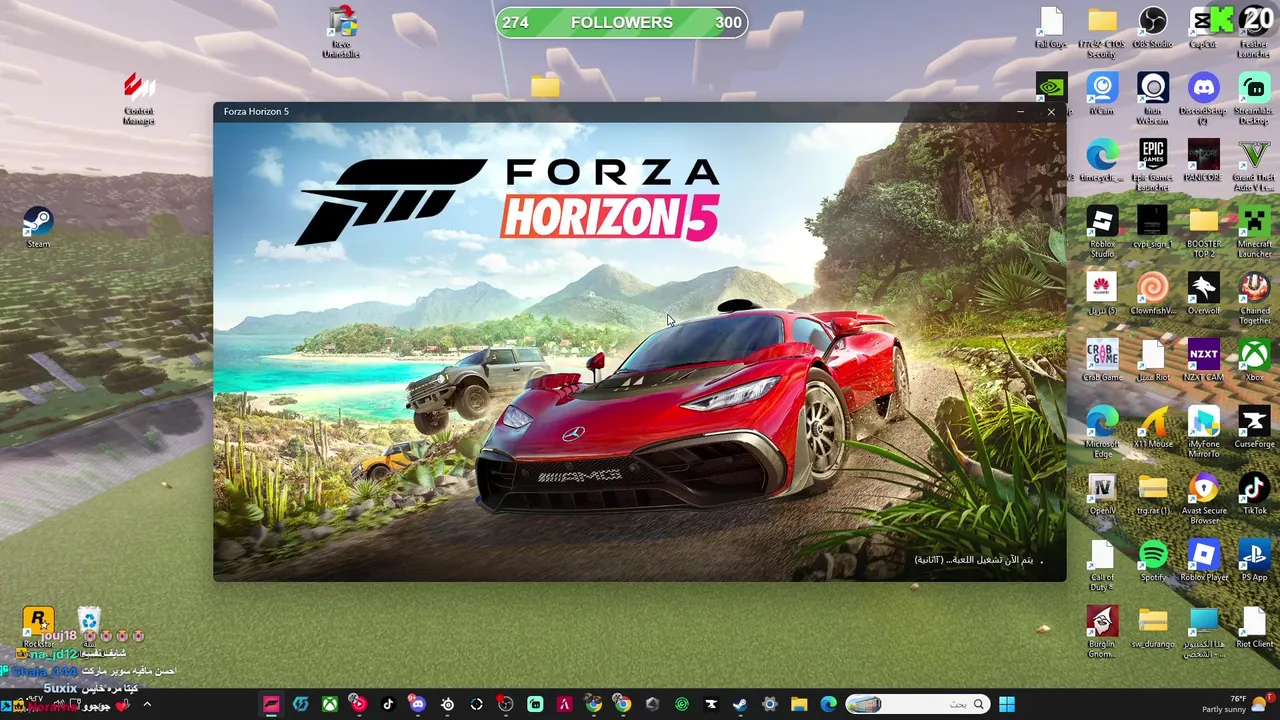Open TikTok from the taskbar
Image resolution: width=1280 pixels, height=720 pixels.
388,704
